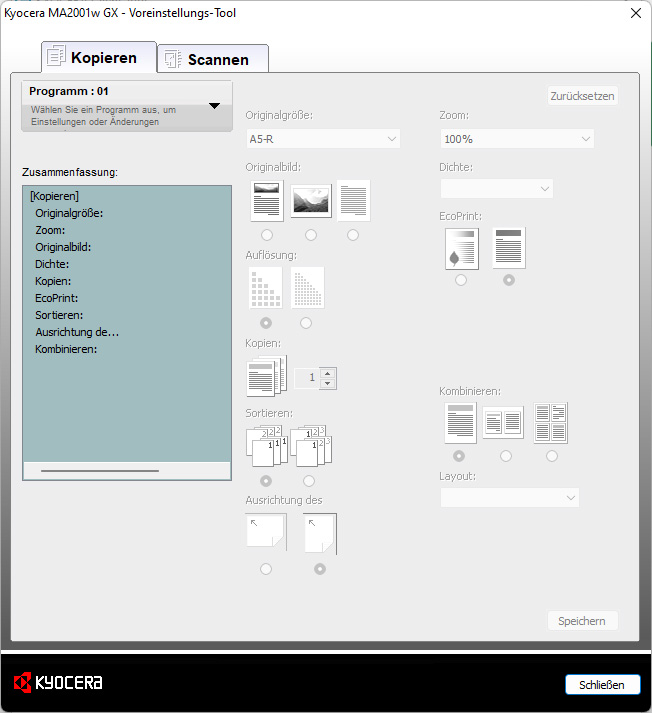This screenshot has height=713, width=652.
Task: Select the single-page Kombinieren icon
Action: [460, 423]
